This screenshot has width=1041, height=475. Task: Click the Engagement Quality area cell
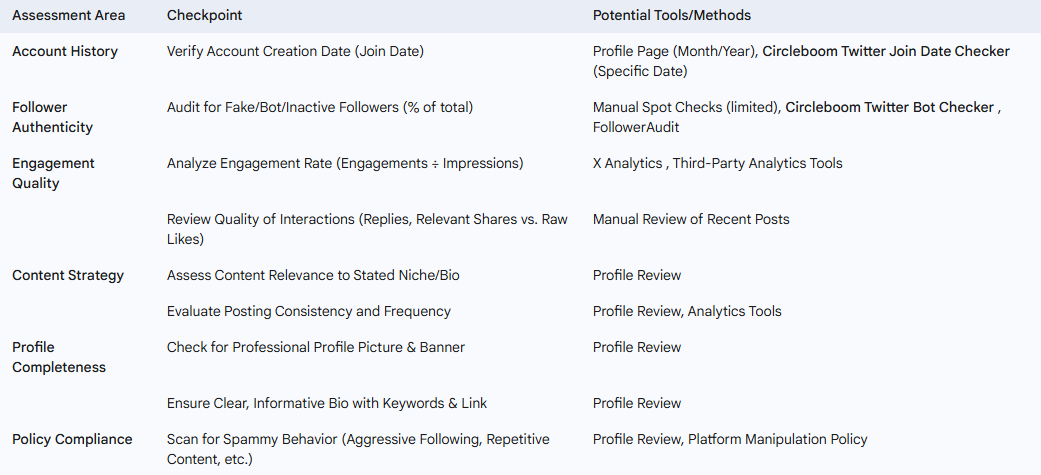(53, 173)
